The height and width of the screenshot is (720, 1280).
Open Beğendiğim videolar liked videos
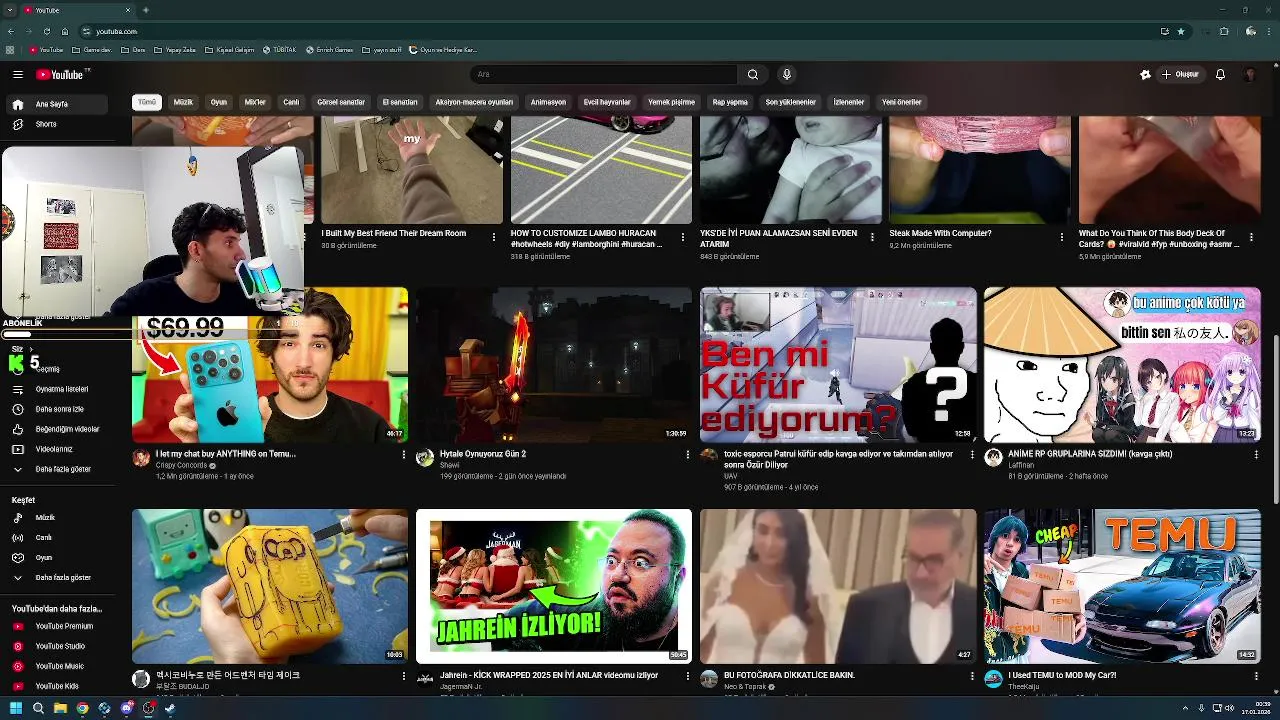point(58,429)
